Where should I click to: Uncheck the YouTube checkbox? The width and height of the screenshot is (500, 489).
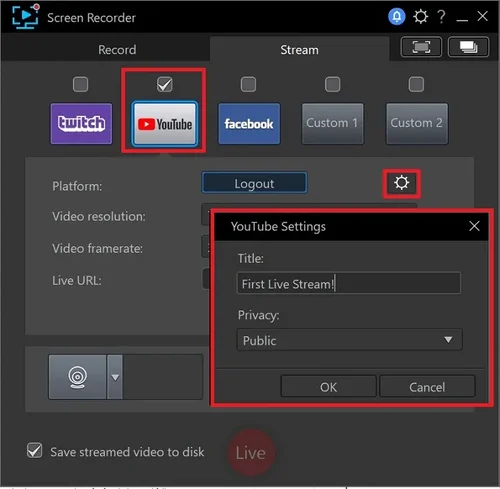165,84
